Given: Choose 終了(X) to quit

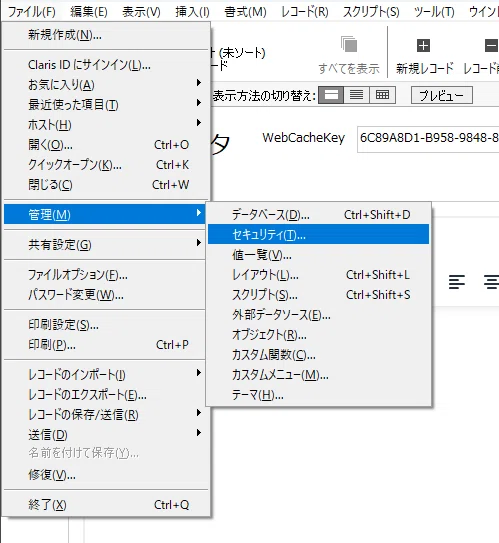Looking at the screenshot, I should point(107,505).
